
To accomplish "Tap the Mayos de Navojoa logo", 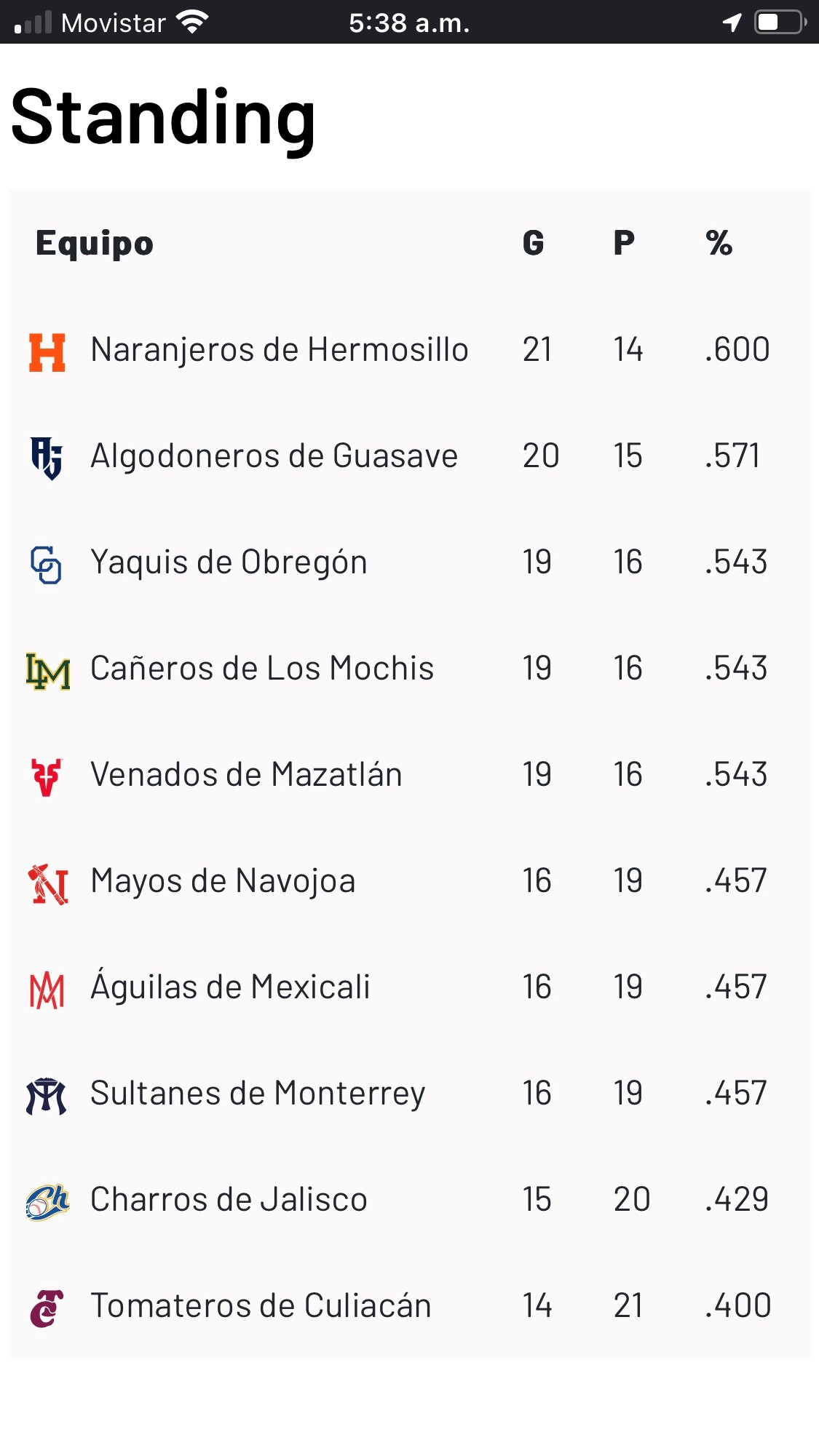I will click(48, 883).
